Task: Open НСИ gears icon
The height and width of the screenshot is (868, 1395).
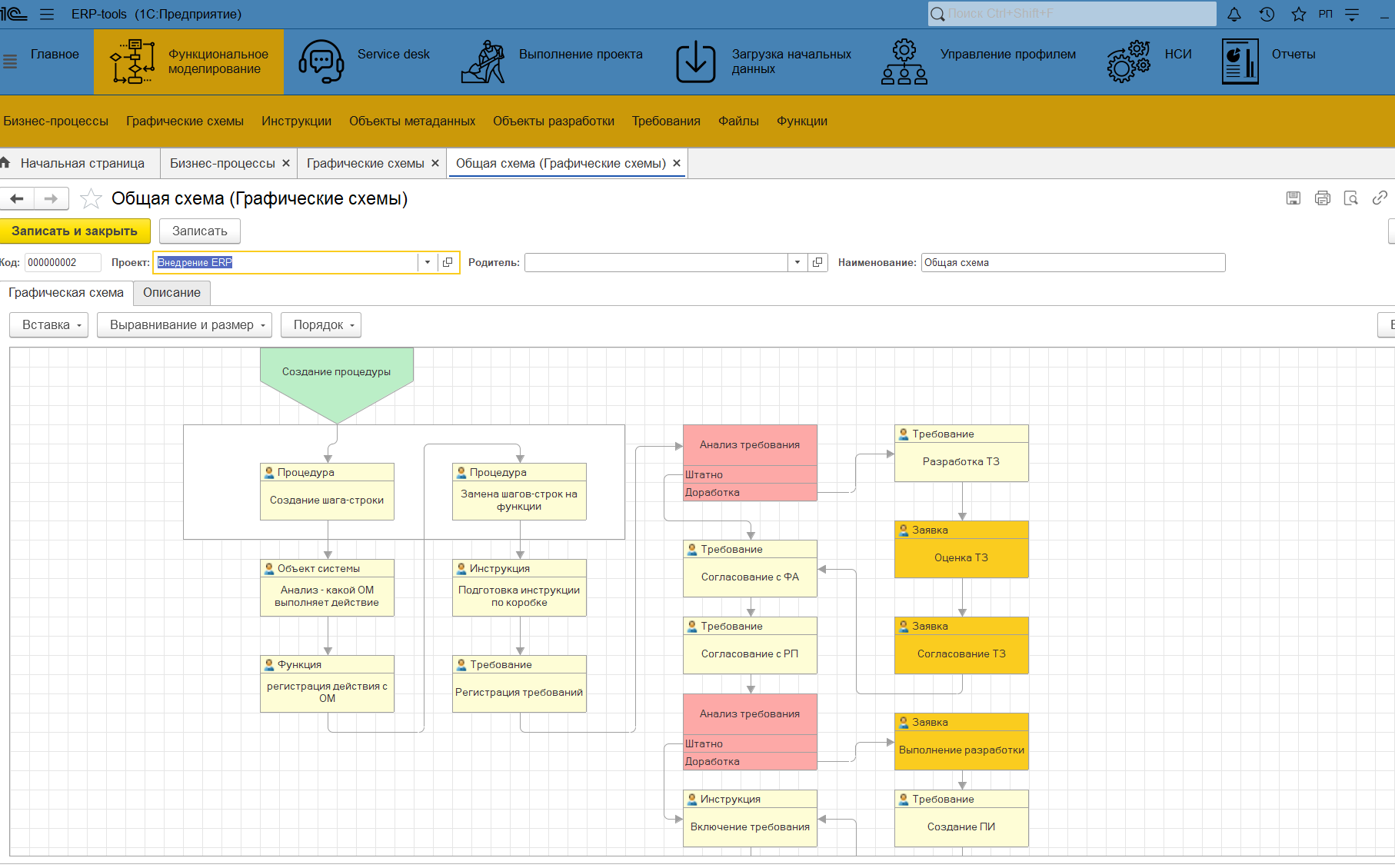Action: coord(1129,62)
